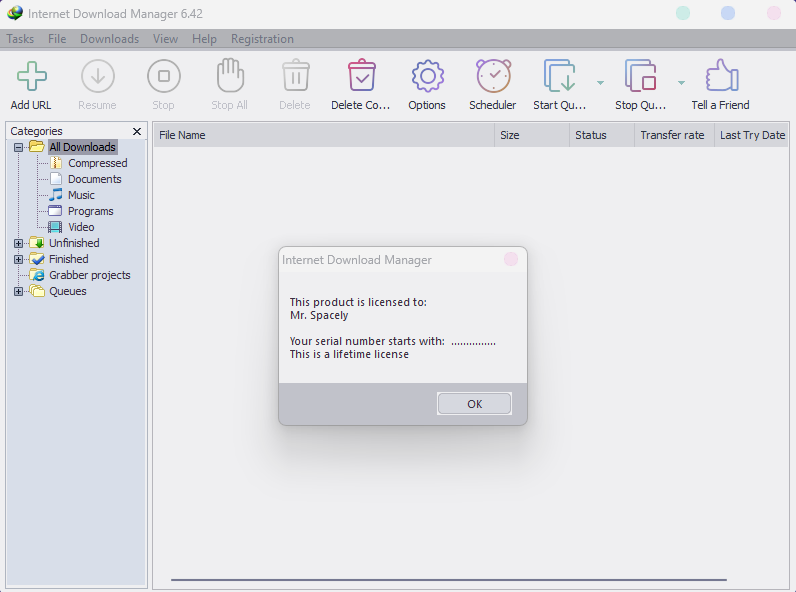The image size is (796, 592).
Task: Open the Help menu
Action: pyautogui.click(x=204, y=39)
